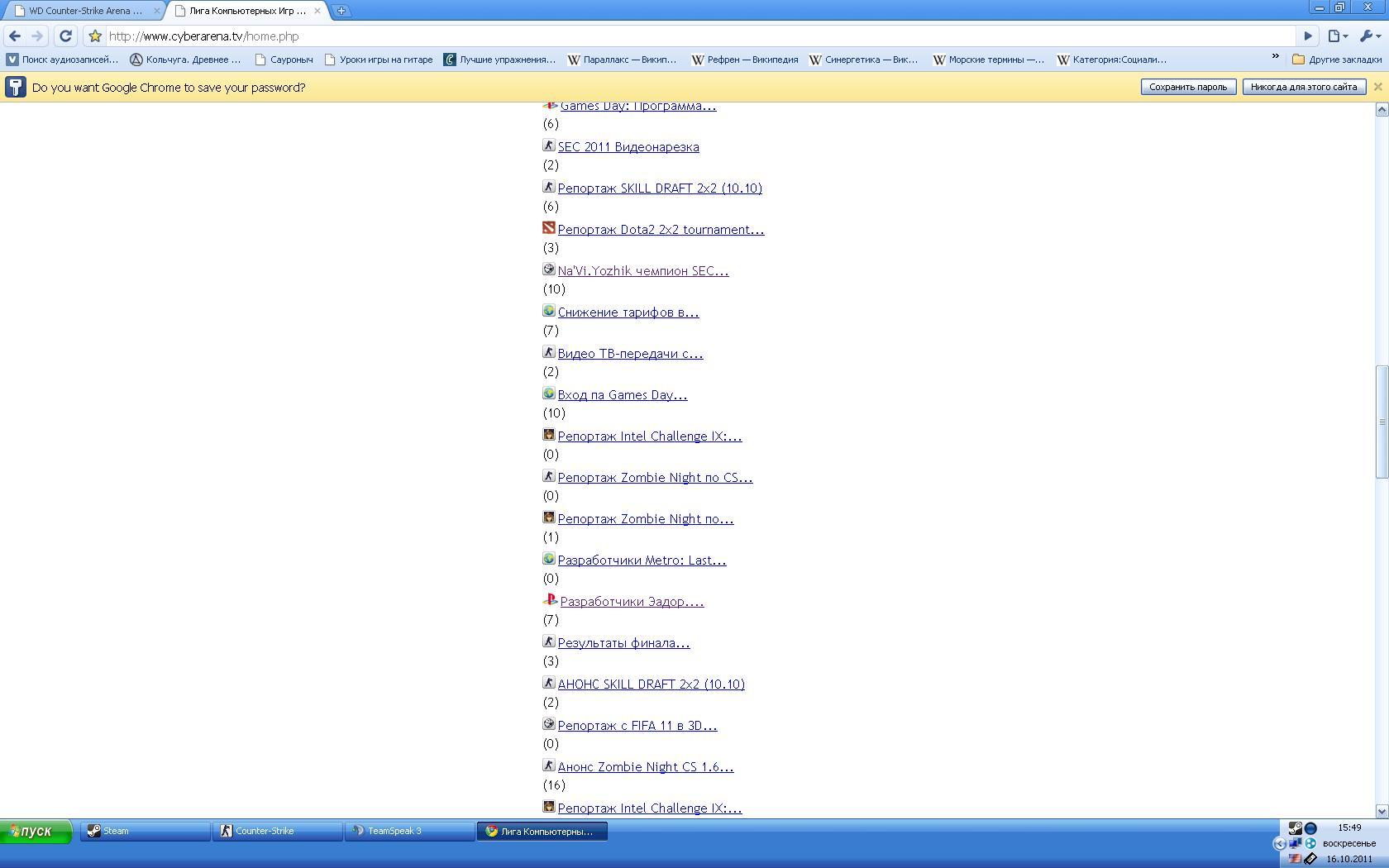This screenshot has height=868, width=1389.
Task: Click the icon beside SEC 2011 Видеонарезка
Action: (549, 145)
